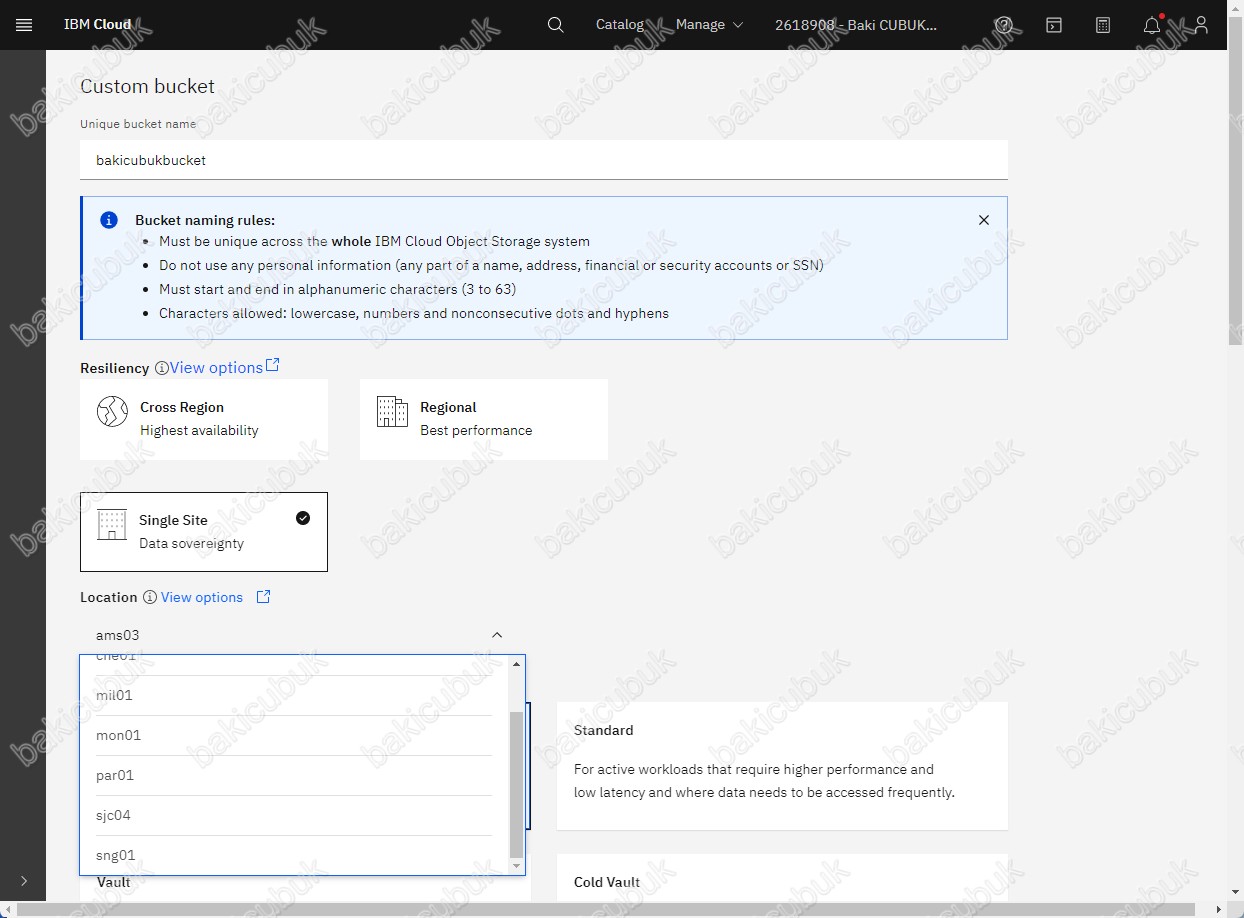1244x918 pixels.
Task: Open the Catalog menu item
Action: point(620,25)
